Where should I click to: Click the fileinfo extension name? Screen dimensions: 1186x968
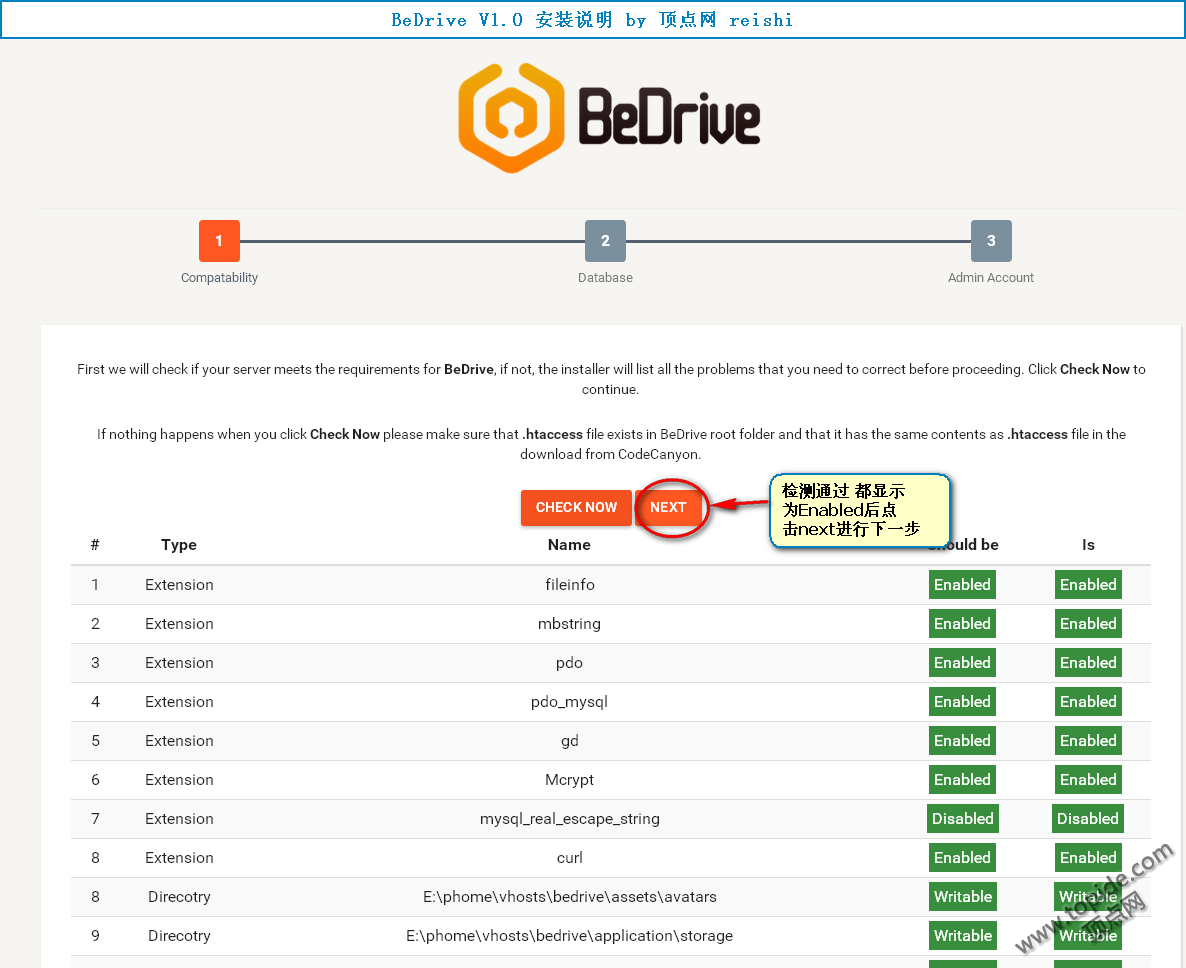coord(570,585)
